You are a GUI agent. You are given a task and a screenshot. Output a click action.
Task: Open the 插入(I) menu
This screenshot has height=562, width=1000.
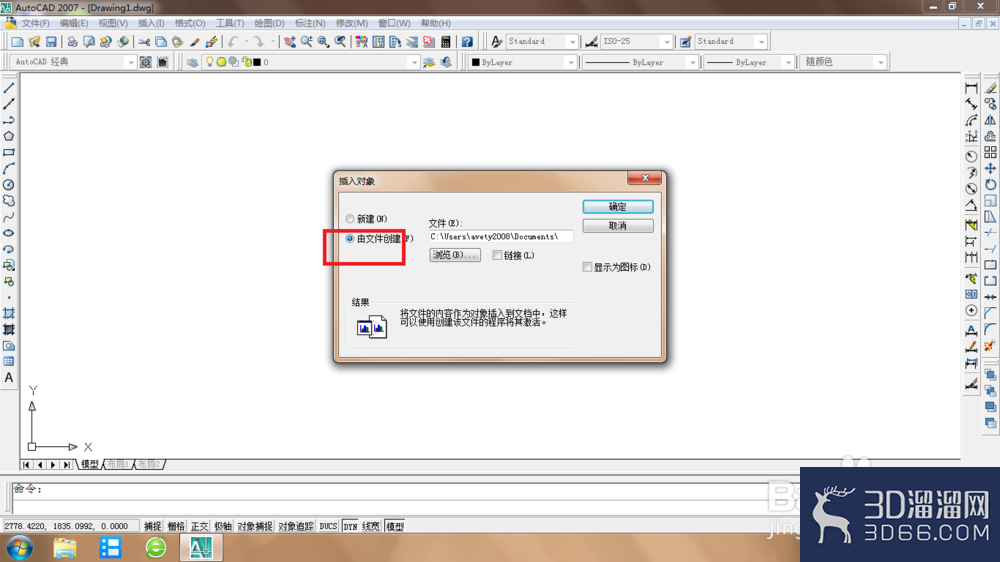151,23
